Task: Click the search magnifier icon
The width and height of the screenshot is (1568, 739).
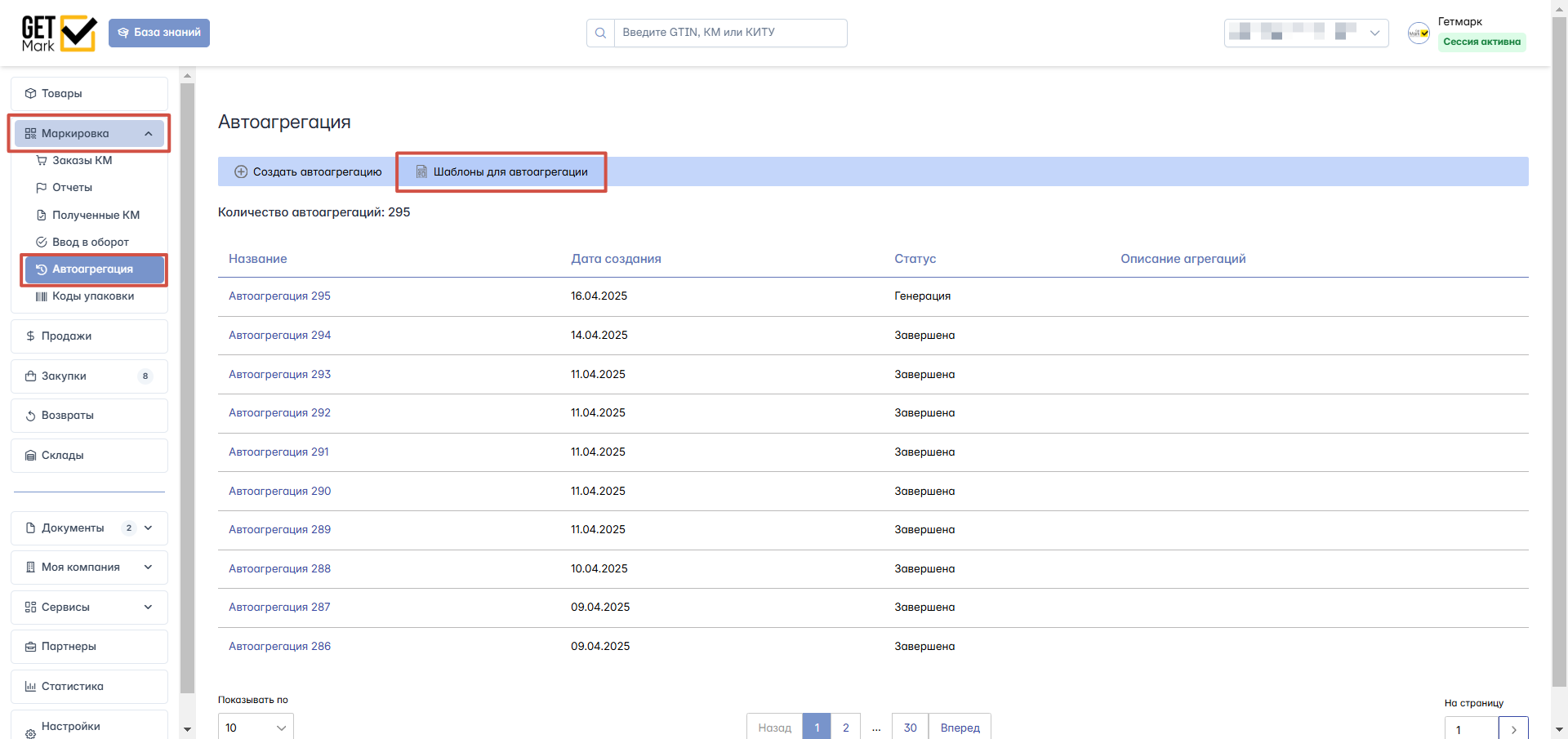Action: (x=600, y=33)
